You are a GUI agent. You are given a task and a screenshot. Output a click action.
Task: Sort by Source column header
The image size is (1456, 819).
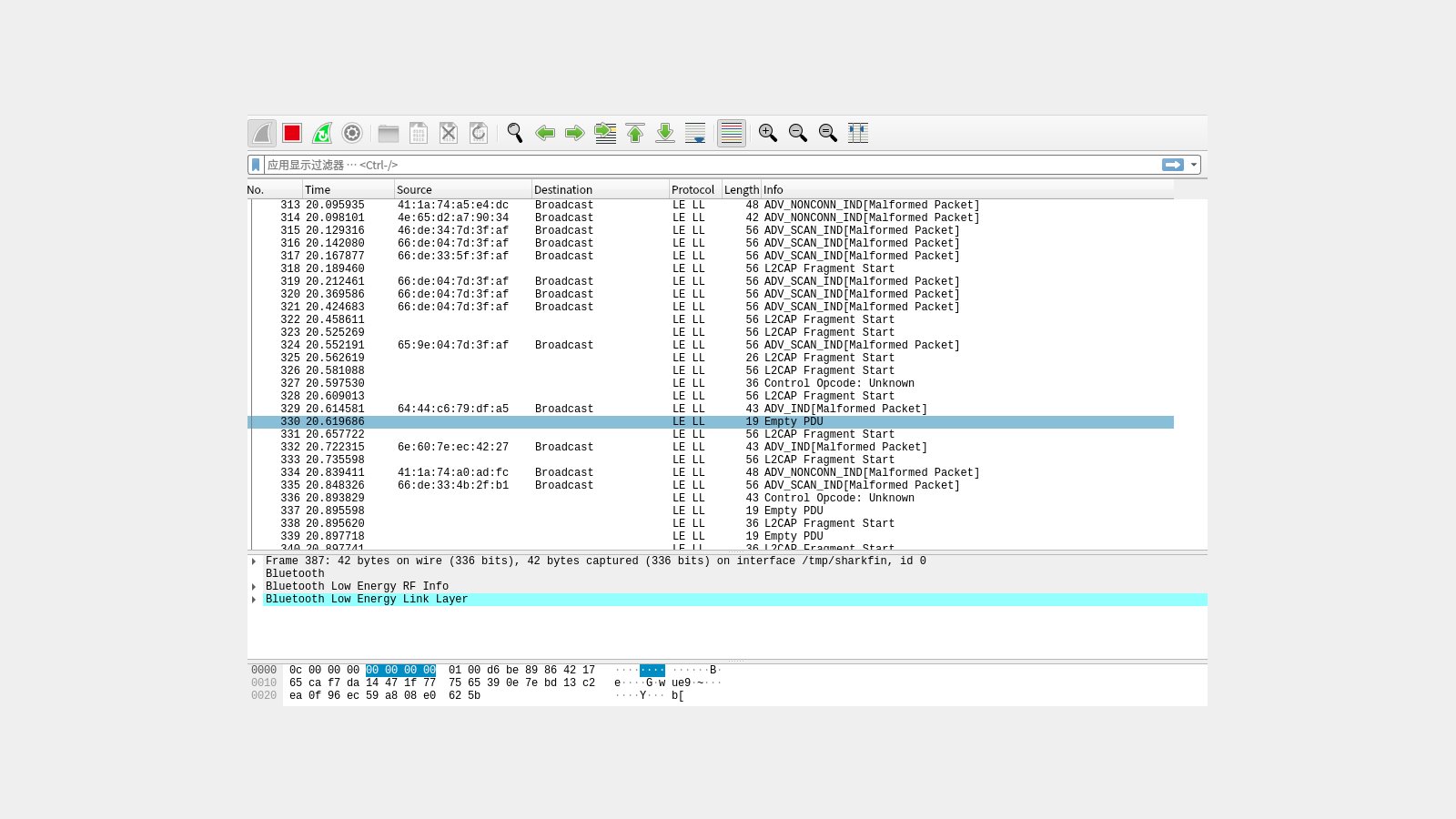(x=463, y=190)
